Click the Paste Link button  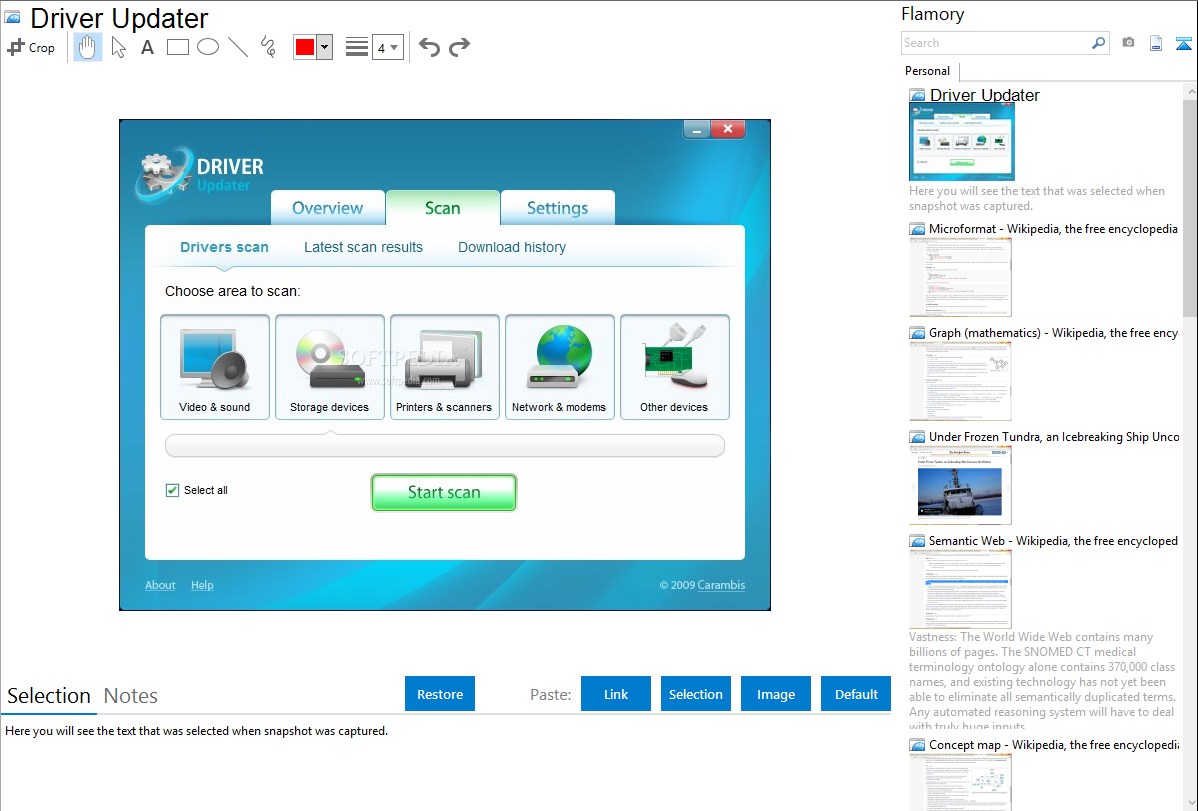[616, 693]
